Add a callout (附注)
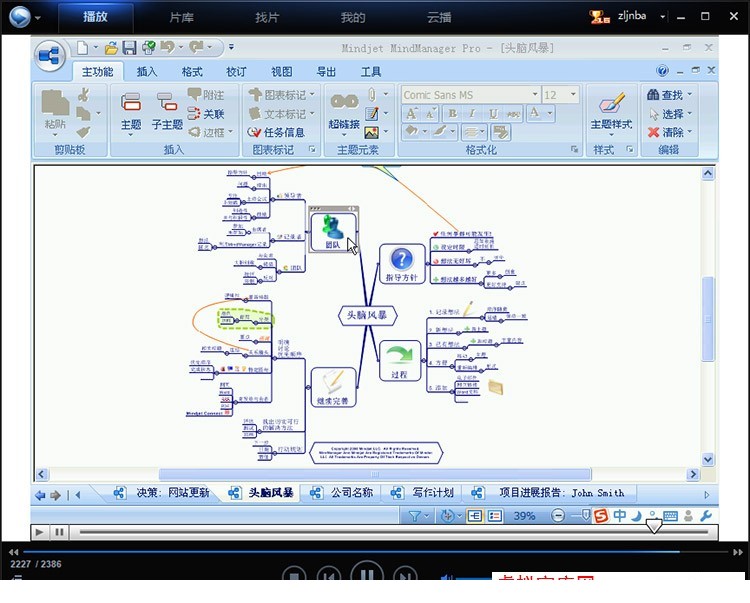The width and height of the screenshot is (750, 603). 206,95
